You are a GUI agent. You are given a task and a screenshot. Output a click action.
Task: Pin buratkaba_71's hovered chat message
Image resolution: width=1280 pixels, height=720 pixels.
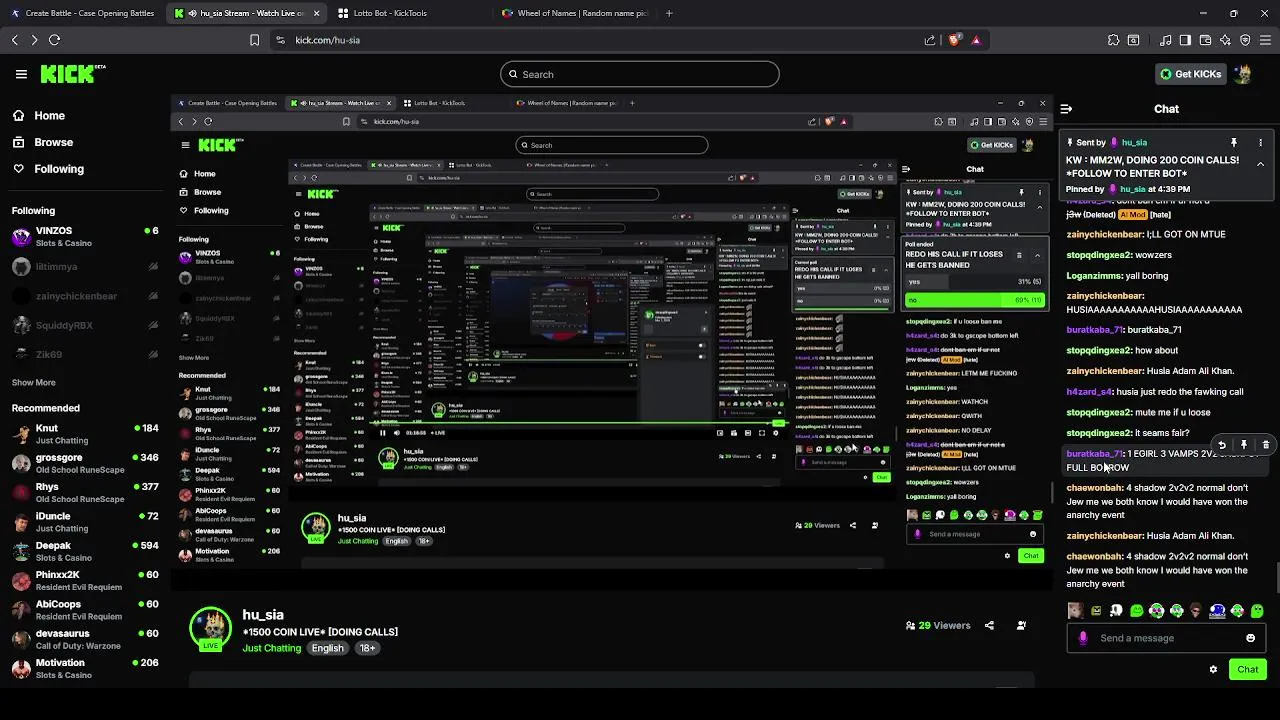point(1244,445)
